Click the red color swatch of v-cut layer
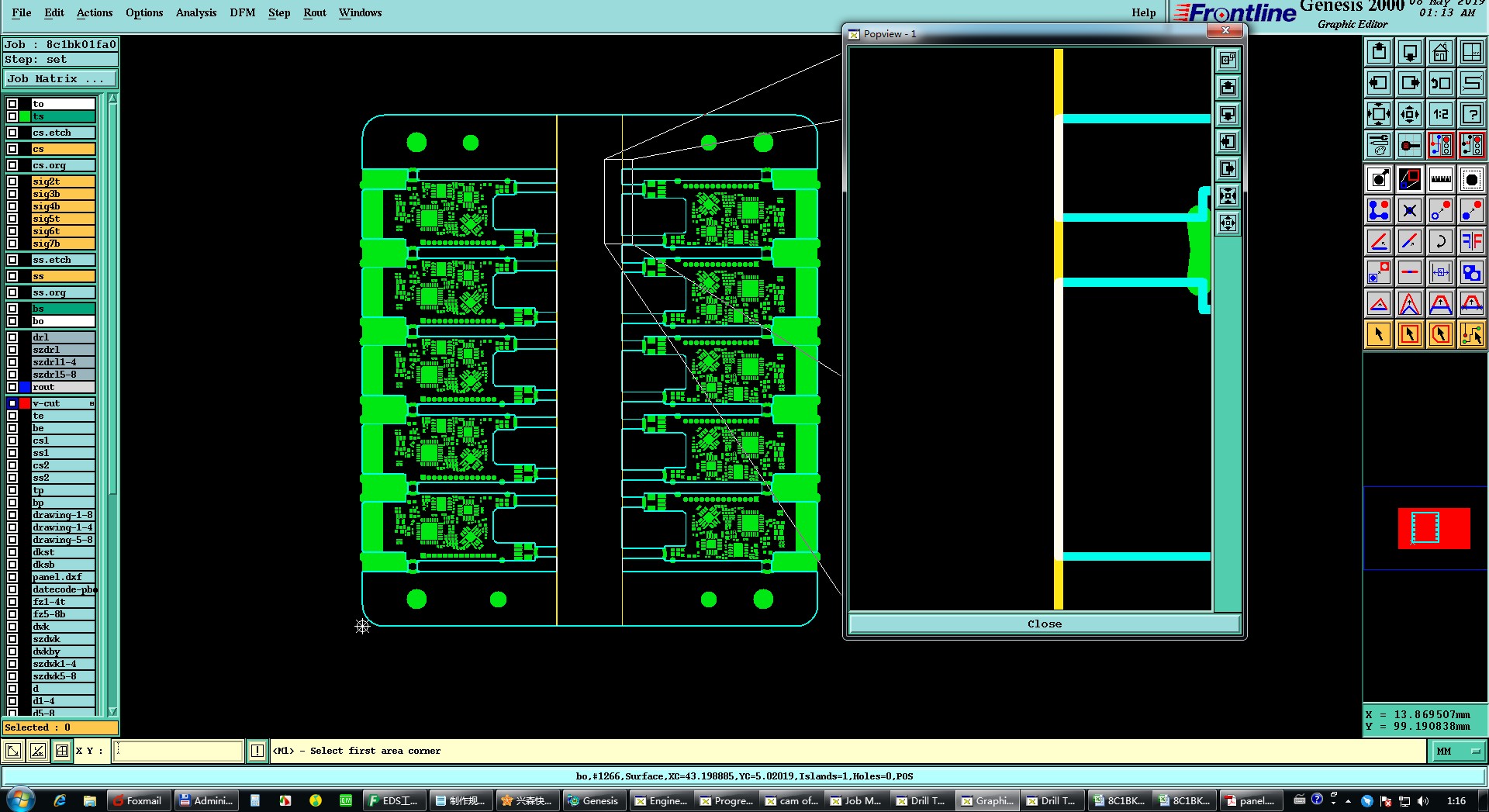The image size is (1489, 812). click(25, 403)
